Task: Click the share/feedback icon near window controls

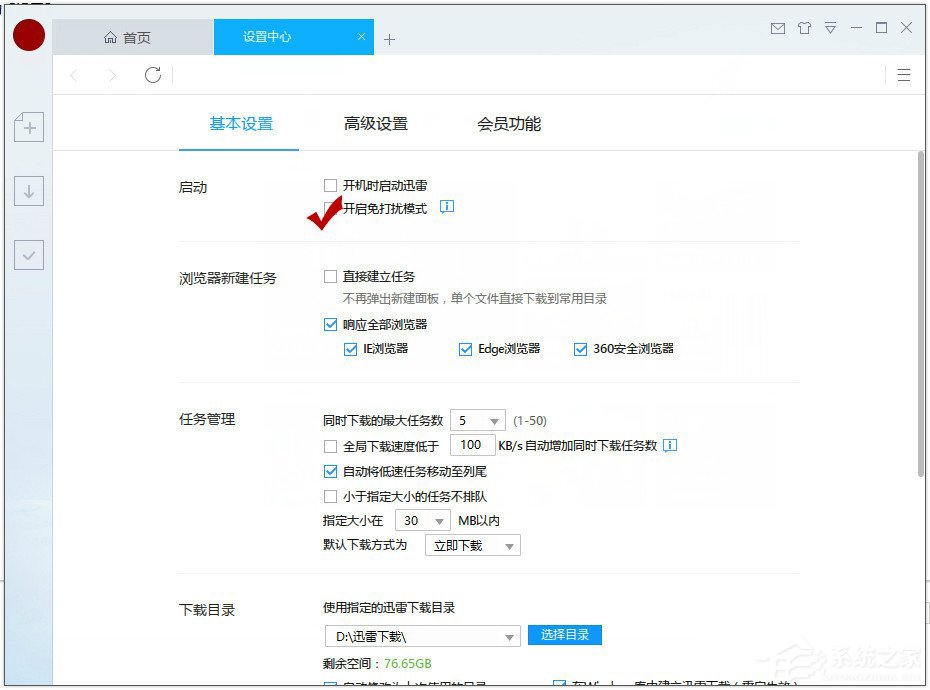Action: pyautogui.click(x=804, y=29)
